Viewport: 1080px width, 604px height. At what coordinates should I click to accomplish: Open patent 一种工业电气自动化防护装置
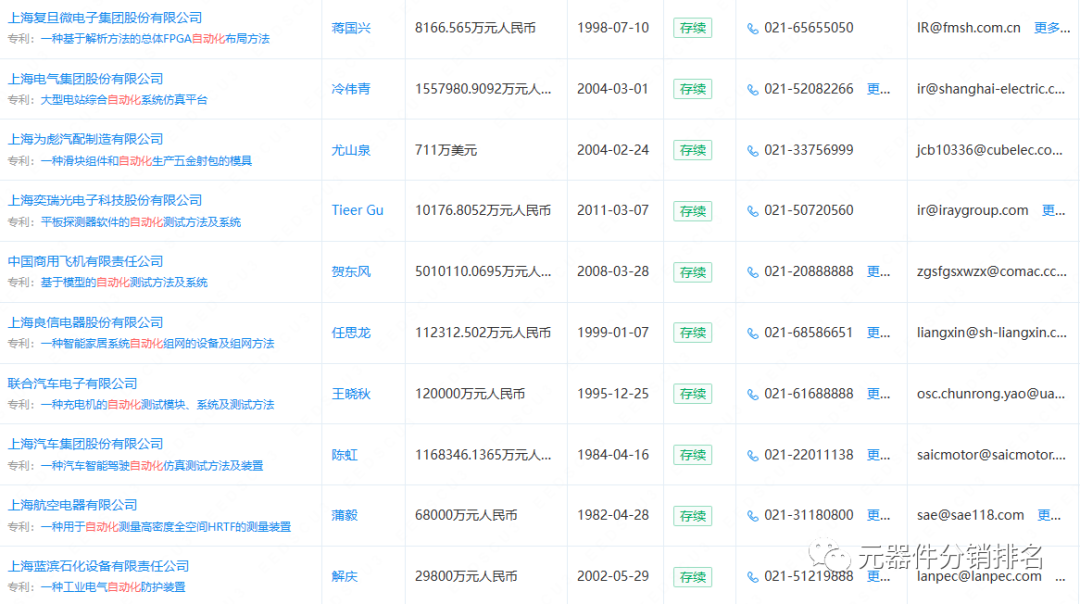tap(113, 587)
